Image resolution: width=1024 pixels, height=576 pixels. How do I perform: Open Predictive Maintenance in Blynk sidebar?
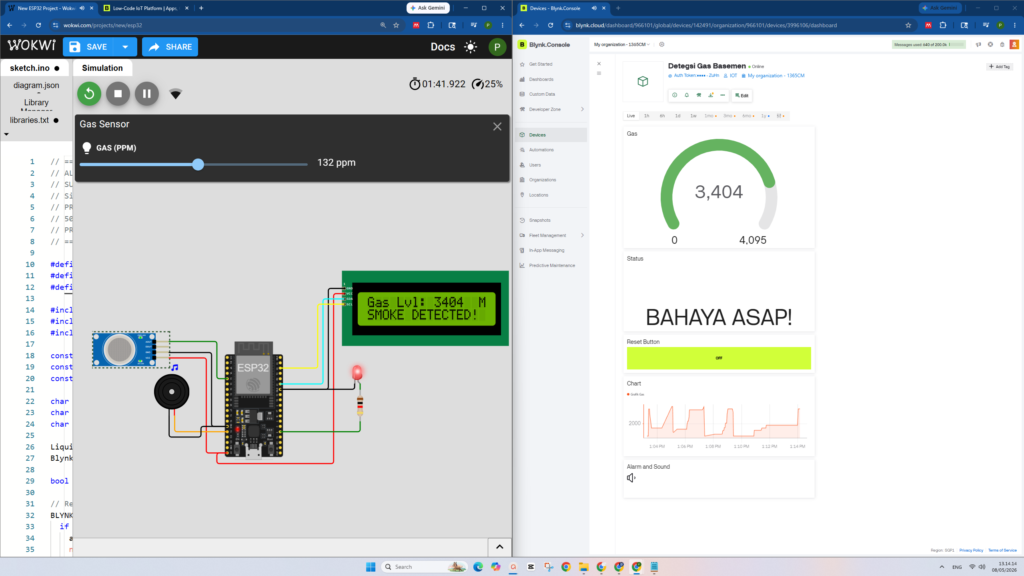[x=552, y=265]
